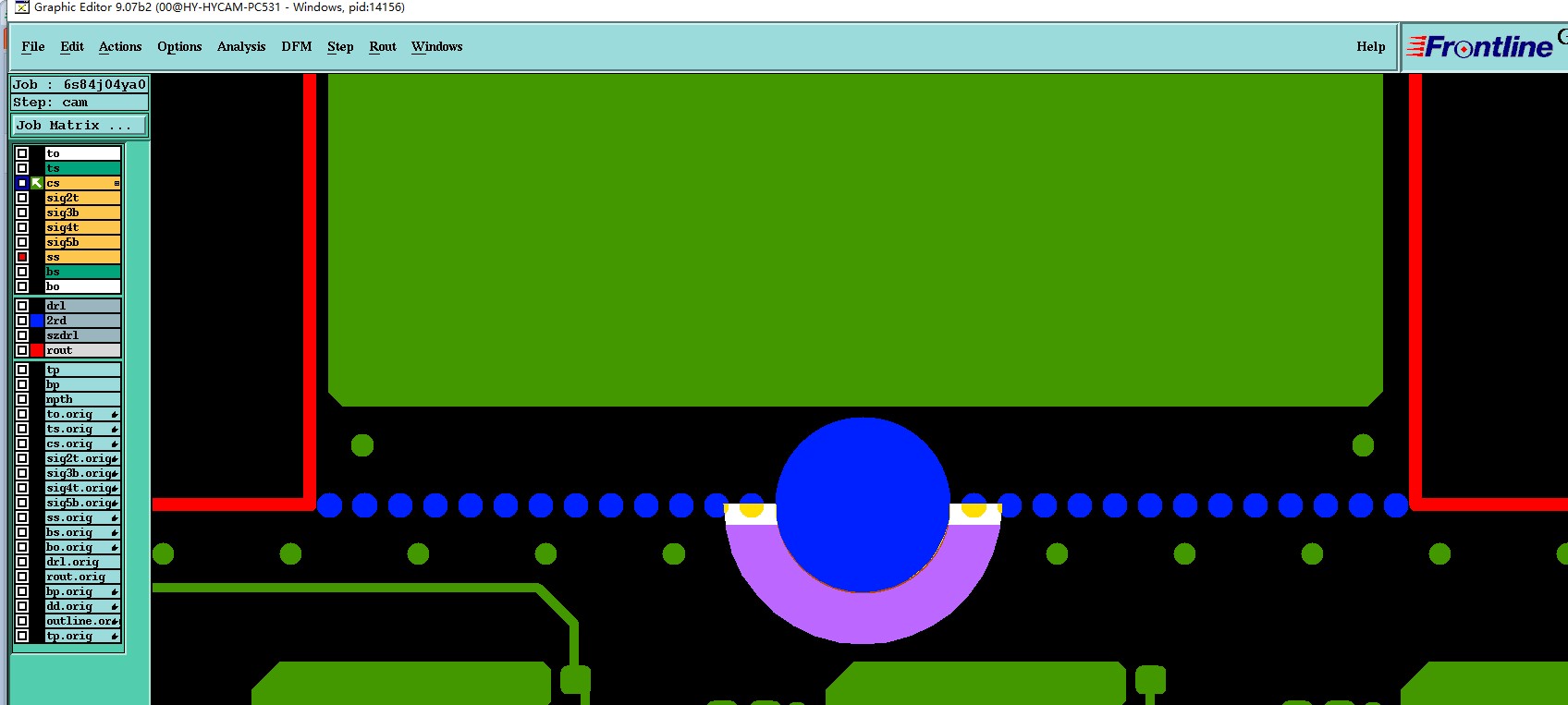1568x705 pixels.
Task: Toggle display checkbox for outline.orig layer
Action: [22, 621]
